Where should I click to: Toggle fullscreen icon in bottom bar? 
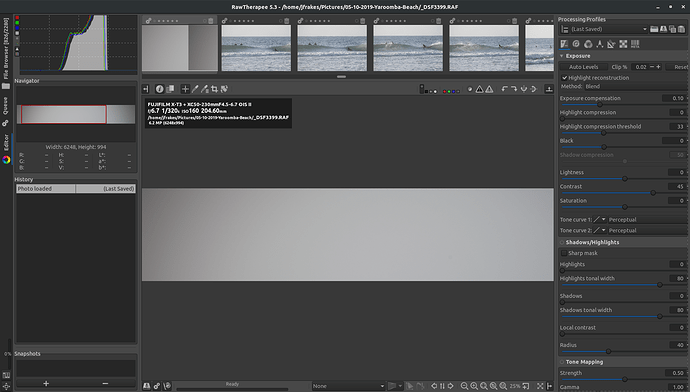(540, 386)
